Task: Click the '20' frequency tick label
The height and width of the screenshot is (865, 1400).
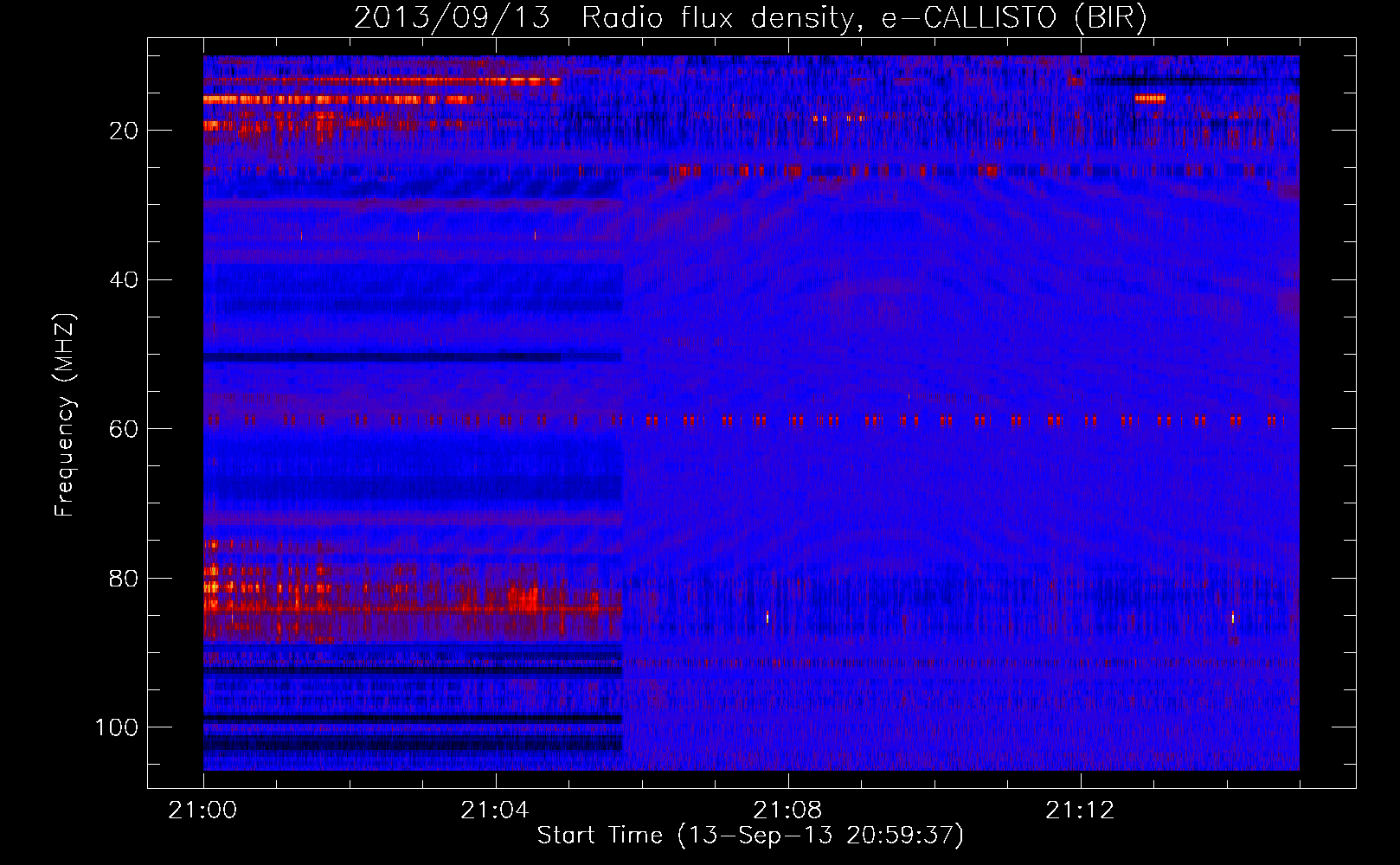Action: click(124, 131)
